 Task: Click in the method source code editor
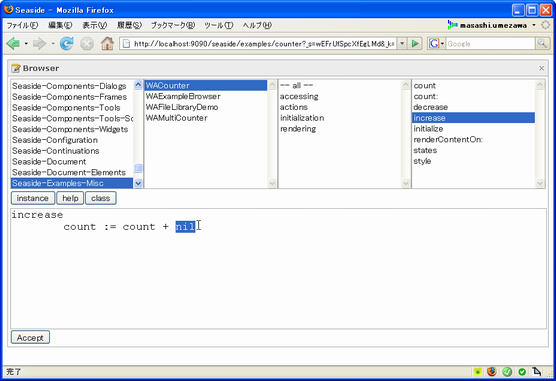point(278,269)
